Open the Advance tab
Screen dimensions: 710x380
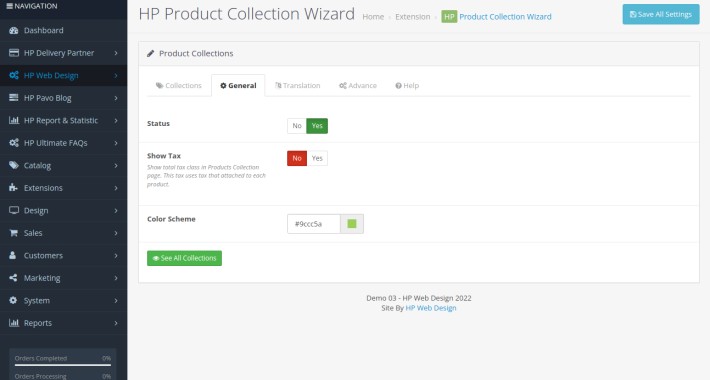coord(358,86)
